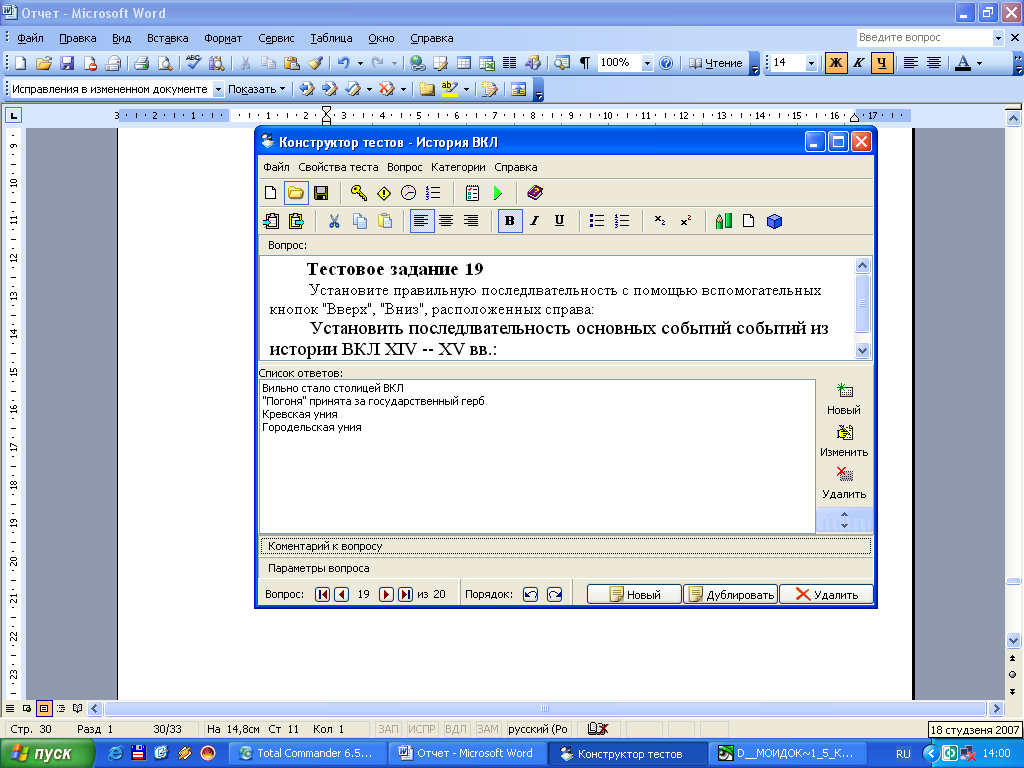Create new test in Конструктор тестов toolbar
Viewport: 1024px width, 768px height.
[x=270, y=193]
